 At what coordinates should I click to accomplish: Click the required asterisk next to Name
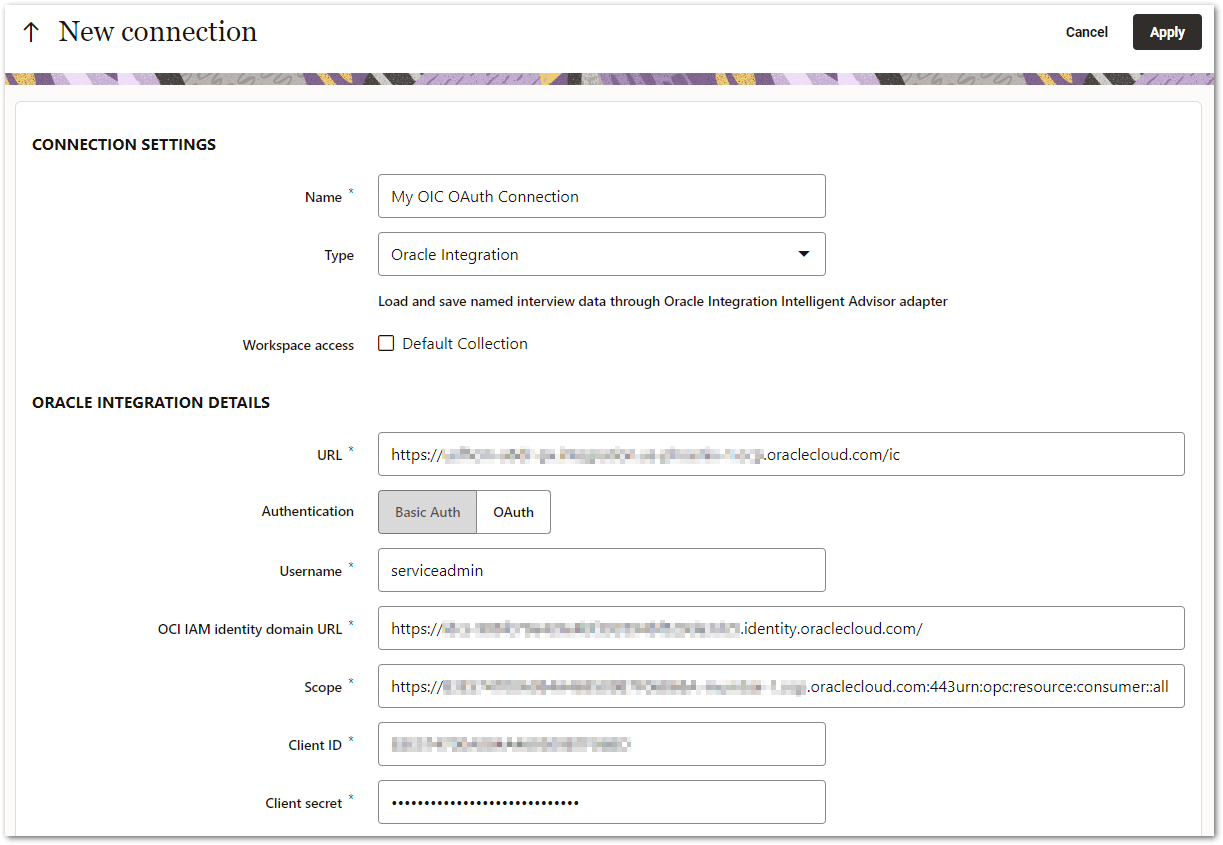click(x=352, y=190)
